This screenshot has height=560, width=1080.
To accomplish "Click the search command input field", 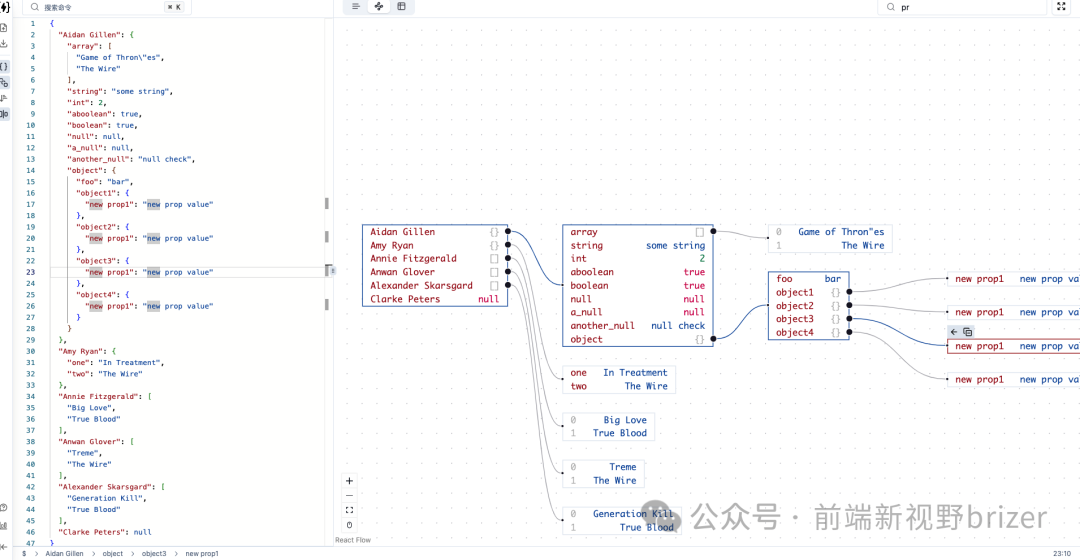I will pos(100,7).
